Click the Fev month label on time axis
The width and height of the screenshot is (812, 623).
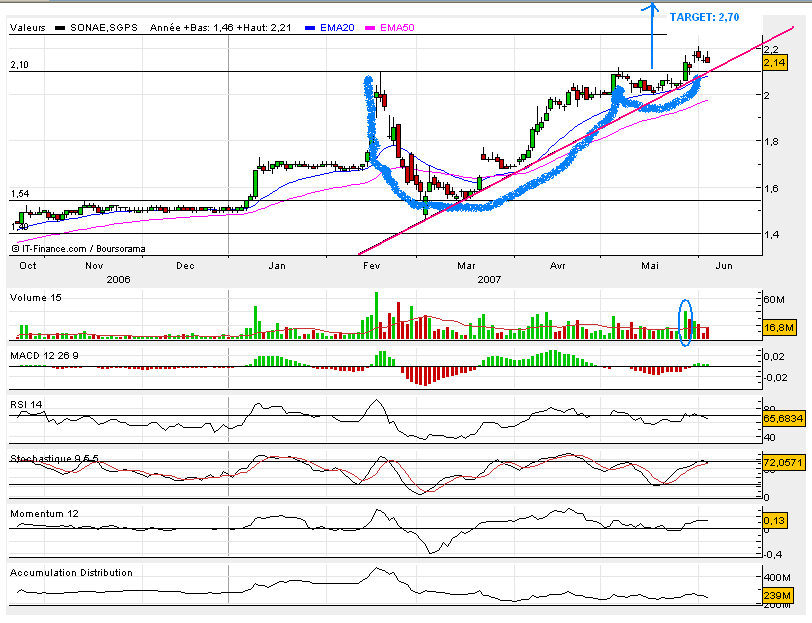tap(371, 266)
